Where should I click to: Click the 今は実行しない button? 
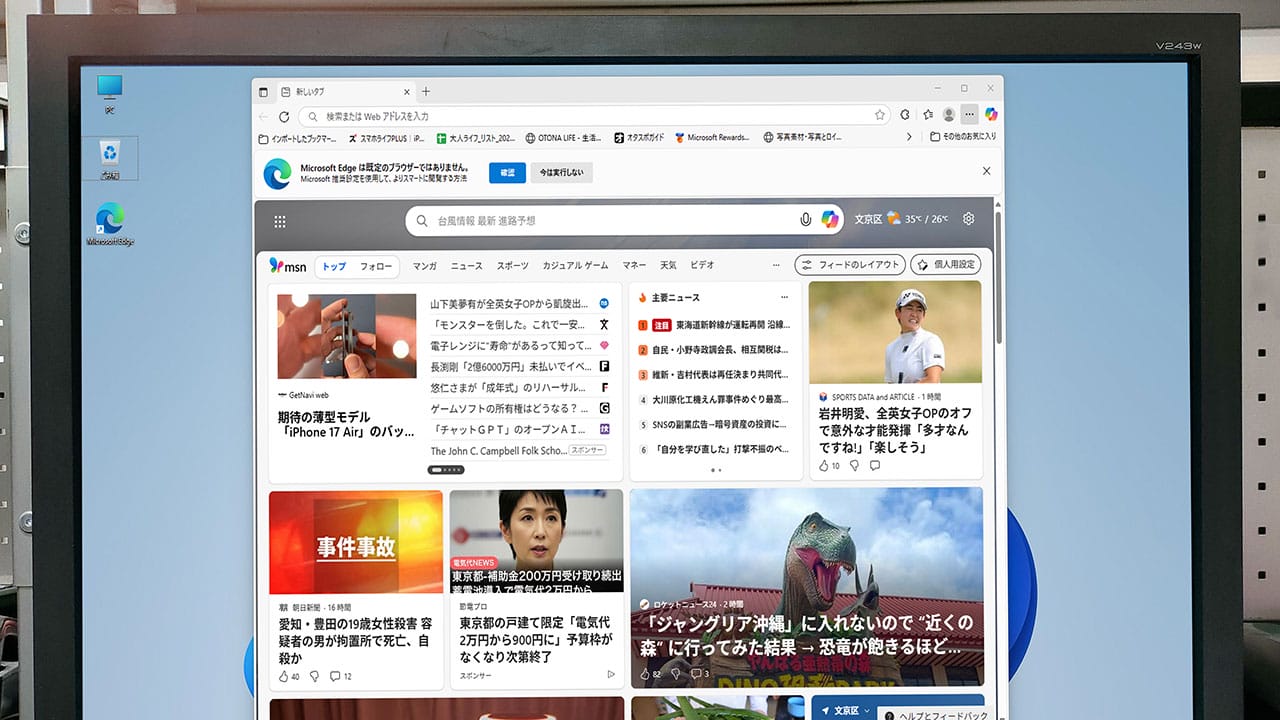(x=562, y=172)
